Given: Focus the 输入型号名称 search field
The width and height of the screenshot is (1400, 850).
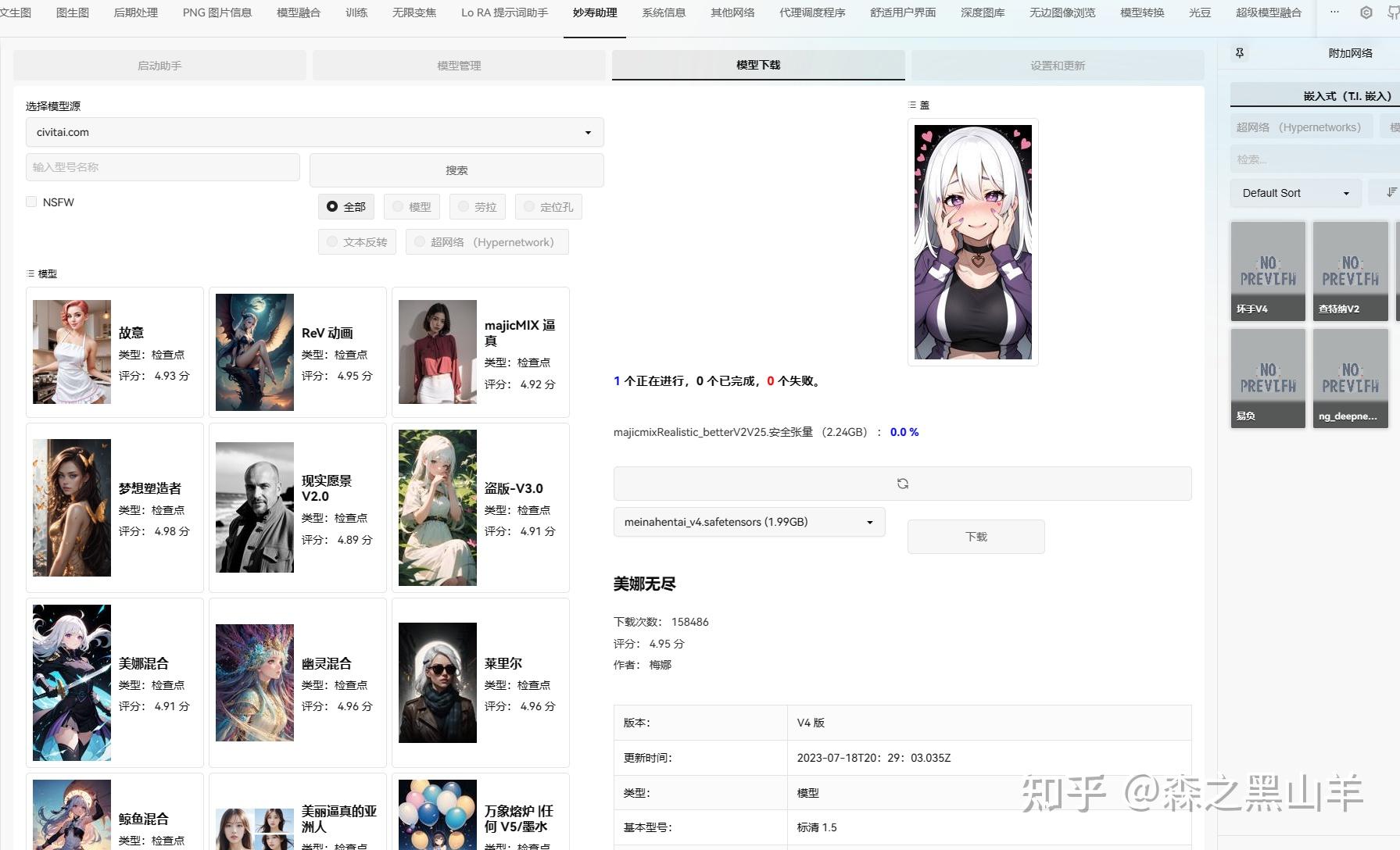Looking at the screenshot, I should click(163, 167).
